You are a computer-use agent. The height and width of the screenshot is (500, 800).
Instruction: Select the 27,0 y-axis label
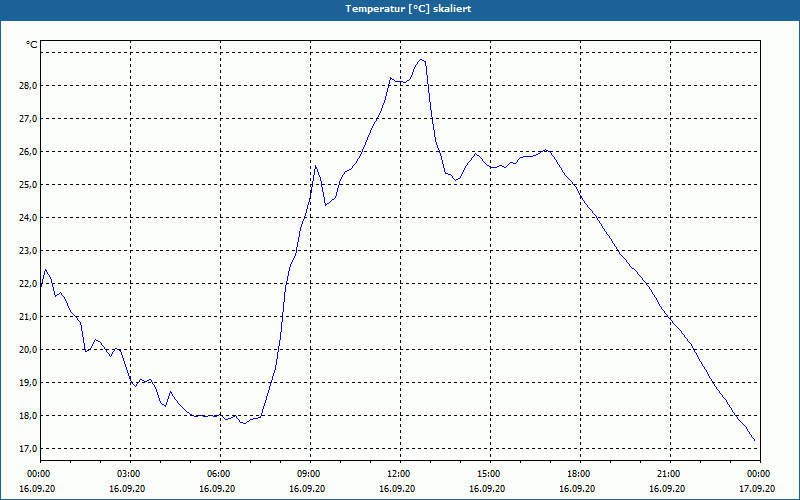[28, 119]
